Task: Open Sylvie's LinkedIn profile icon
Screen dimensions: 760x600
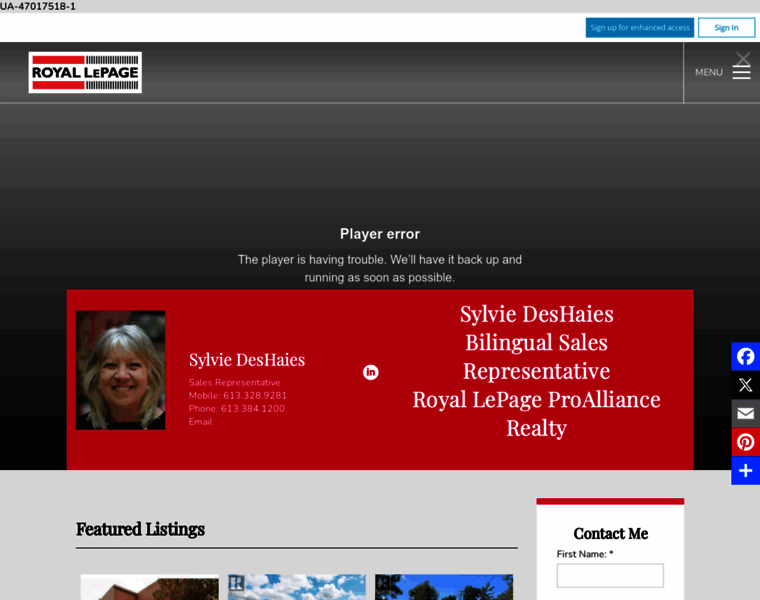Action: click(370, 372)
